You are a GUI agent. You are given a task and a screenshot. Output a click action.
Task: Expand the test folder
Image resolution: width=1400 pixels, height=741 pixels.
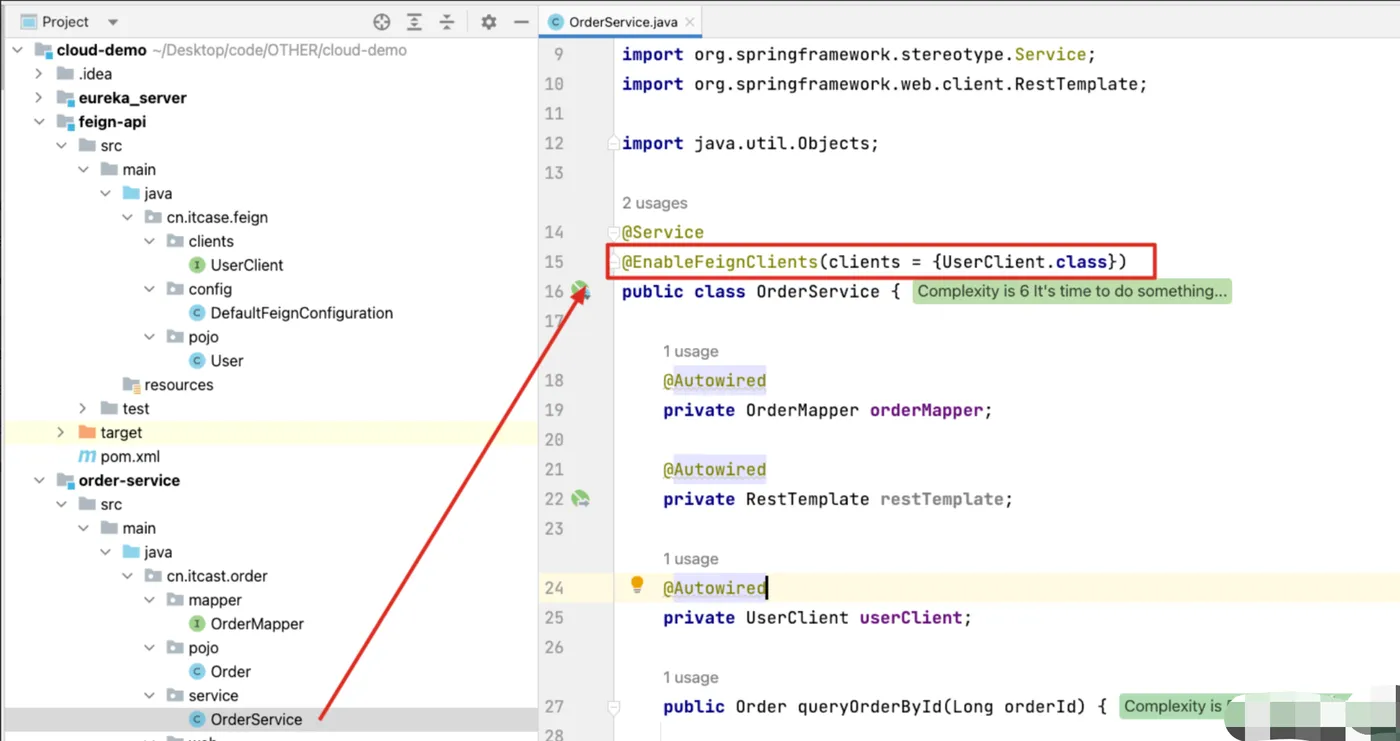click(x=83, y=408)
